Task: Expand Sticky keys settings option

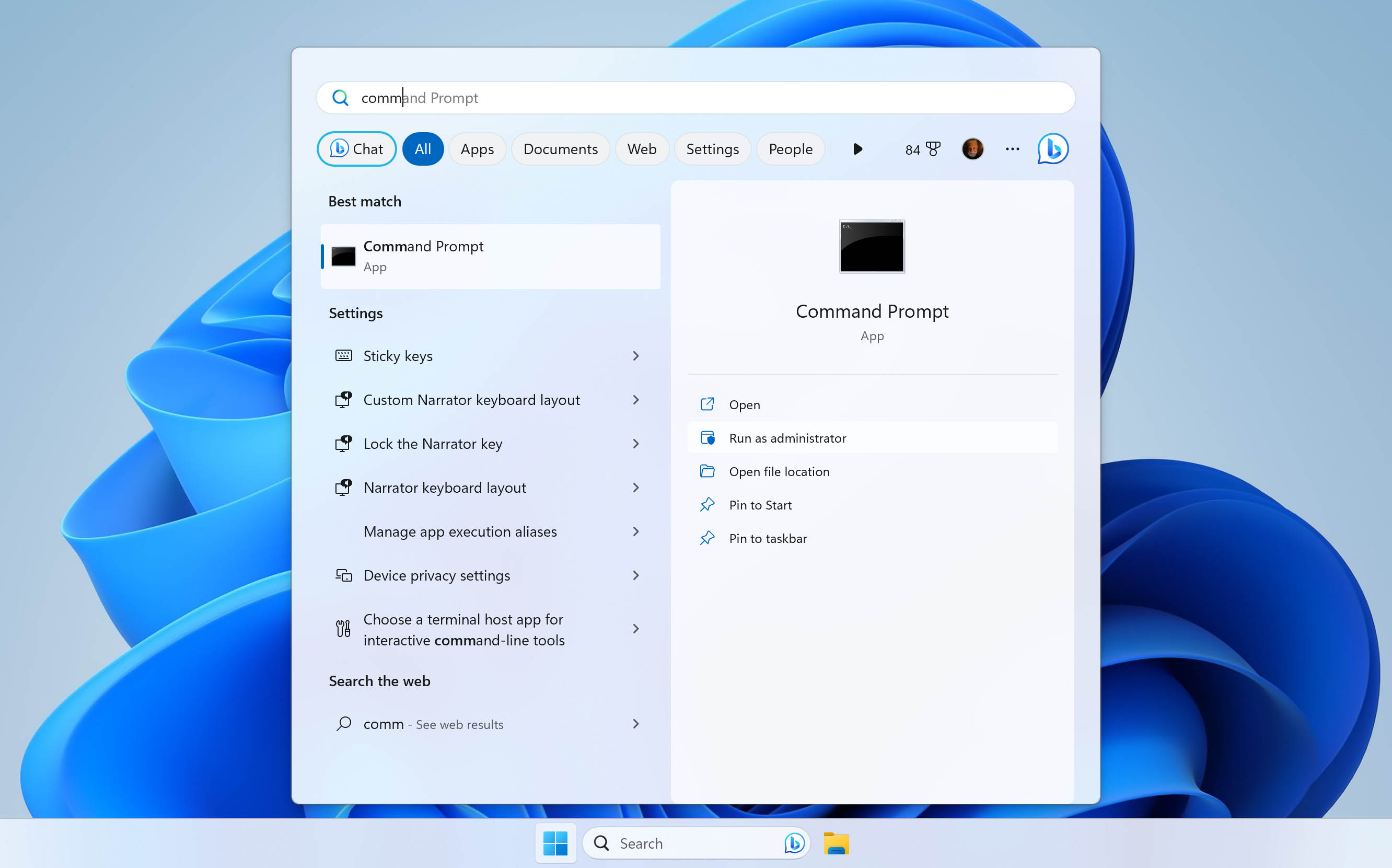Action: tap(637, 356)
